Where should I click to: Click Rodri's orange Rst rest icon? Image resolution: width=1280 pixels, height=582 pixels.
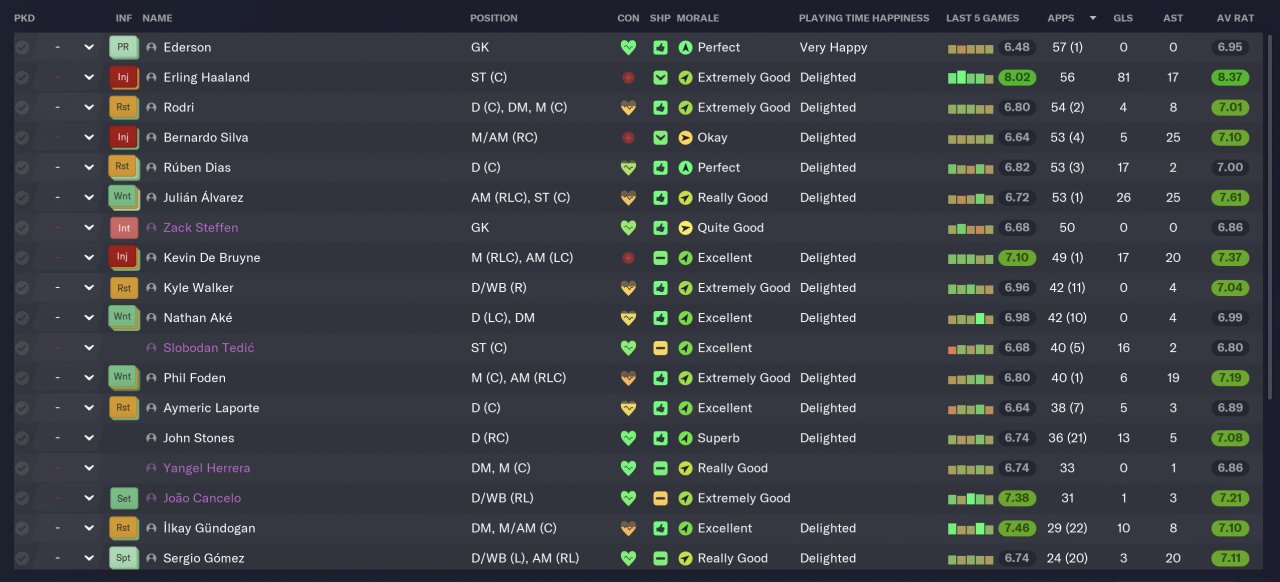(x=122, y=107)
